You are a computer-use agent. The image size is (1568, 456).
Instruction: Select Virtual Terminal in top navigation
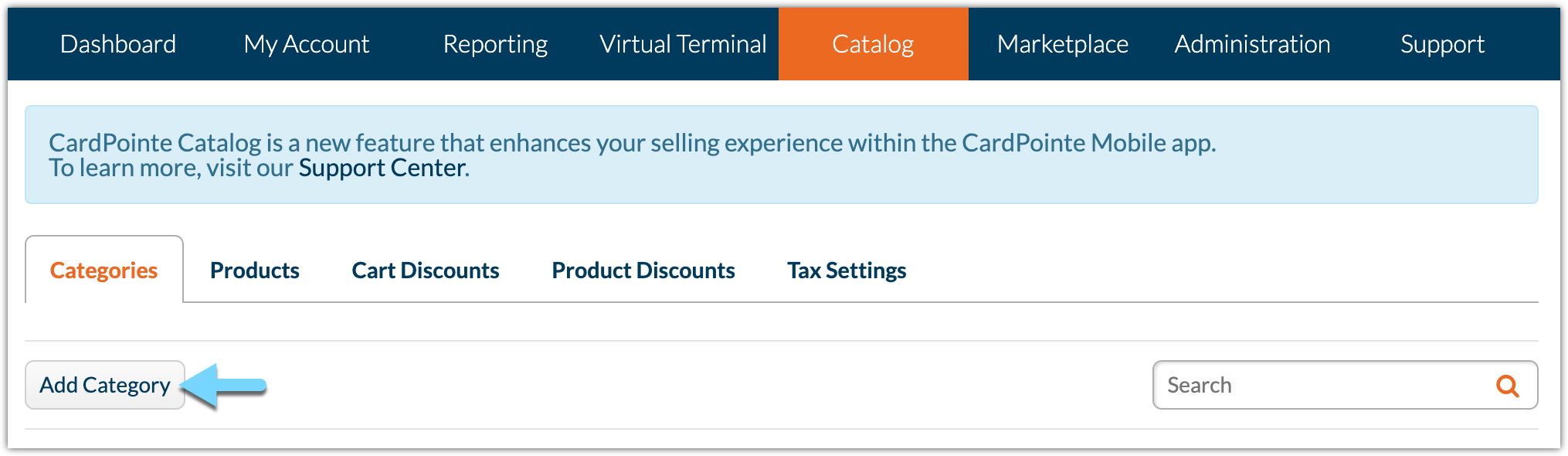point(684,44)
